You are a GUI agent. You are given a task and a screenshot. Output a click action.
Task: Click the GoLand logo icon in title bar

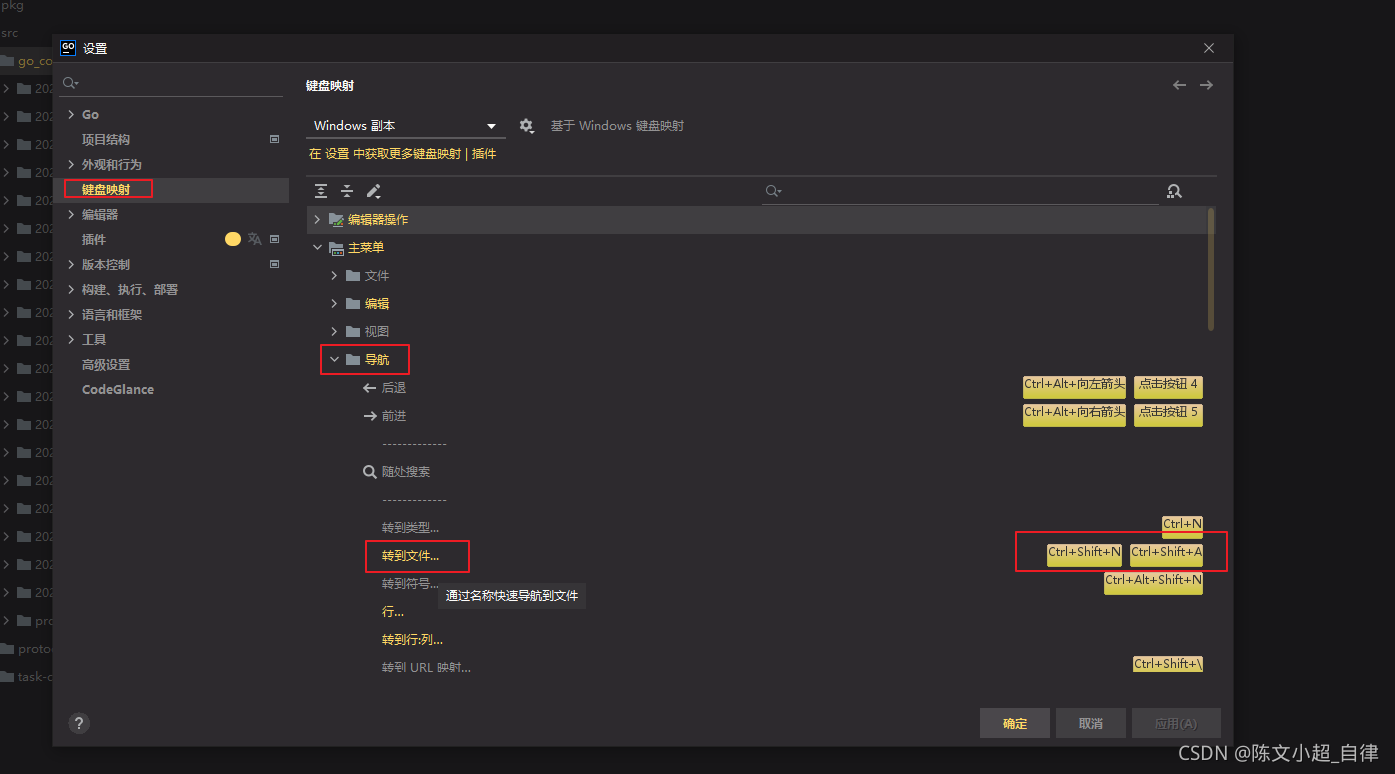point(68,47)
